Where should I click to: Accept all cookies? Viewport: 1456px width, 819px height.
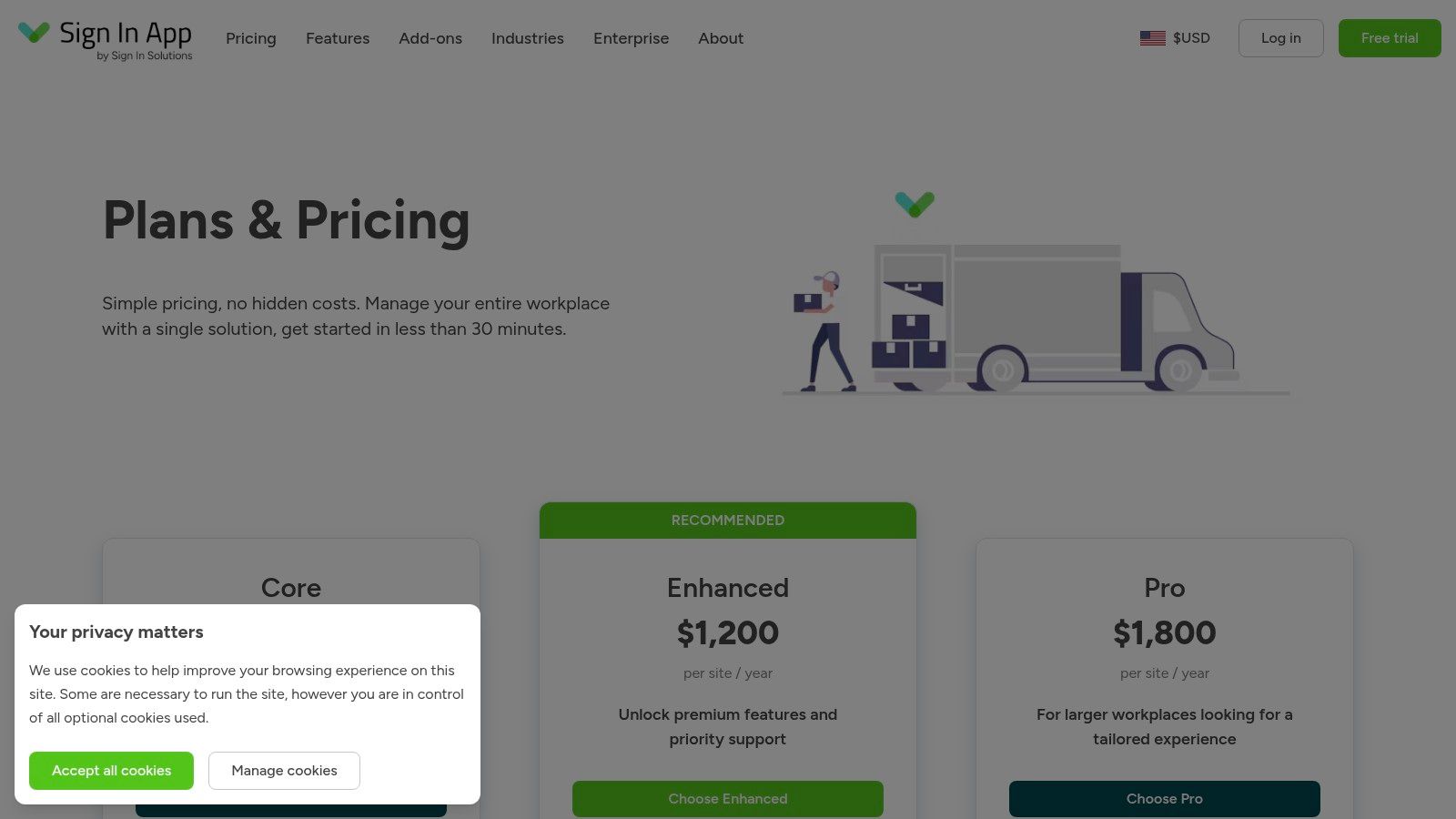click(x=111, y=771)
